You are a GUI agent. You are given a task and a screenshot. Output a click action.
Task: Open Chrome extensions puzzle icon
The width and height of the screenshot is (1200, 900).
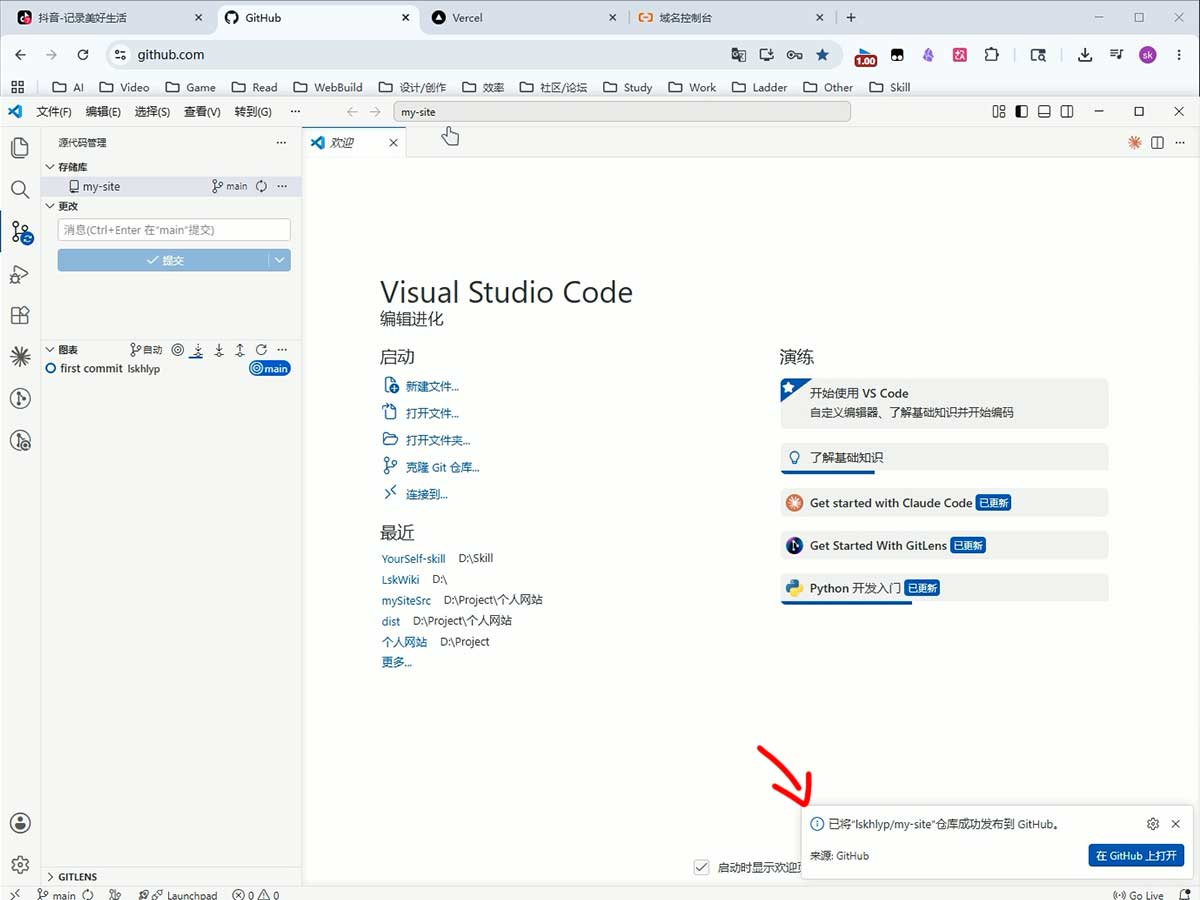992,55
